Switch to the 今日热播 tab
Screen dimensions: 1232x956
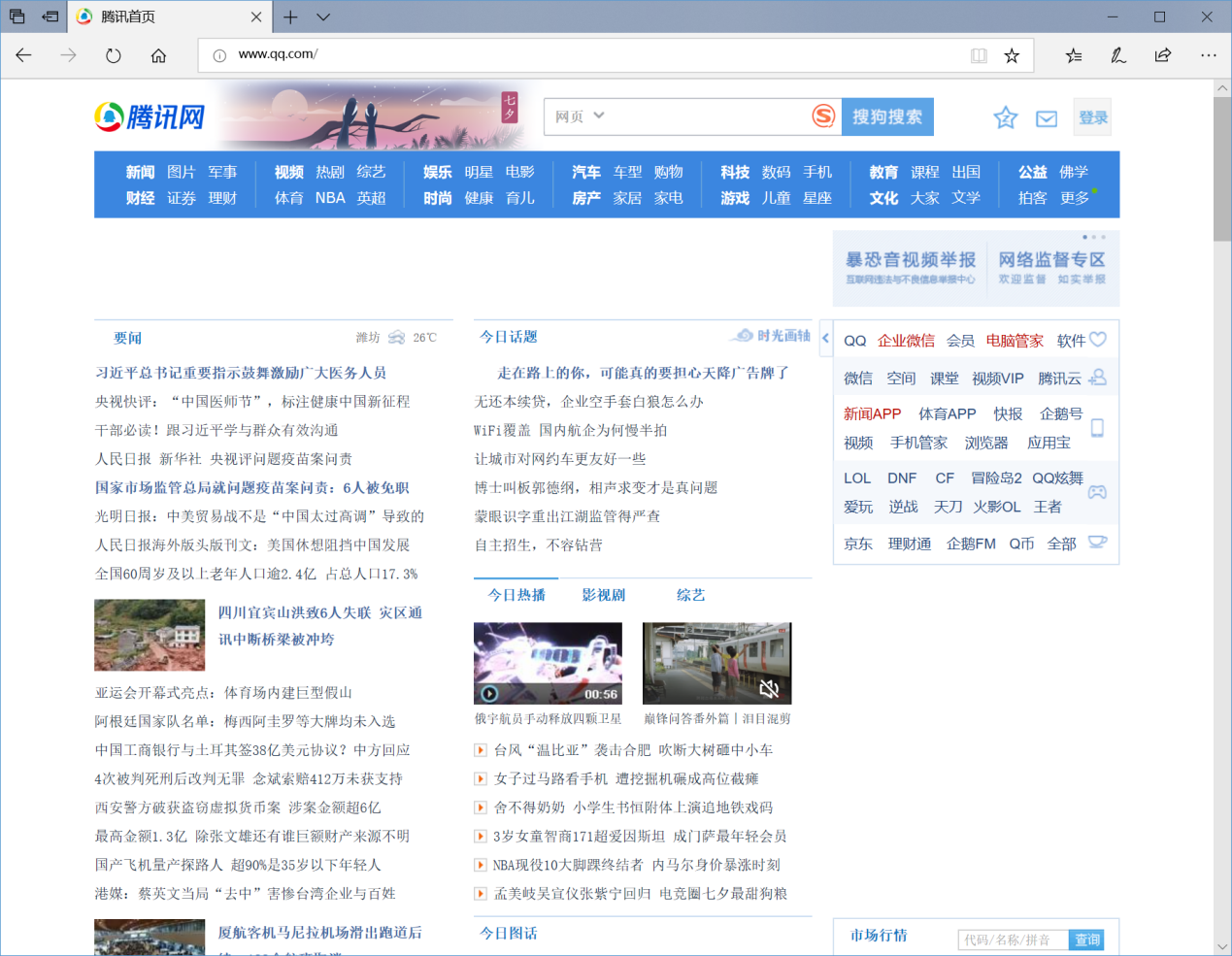coord(516,595)
